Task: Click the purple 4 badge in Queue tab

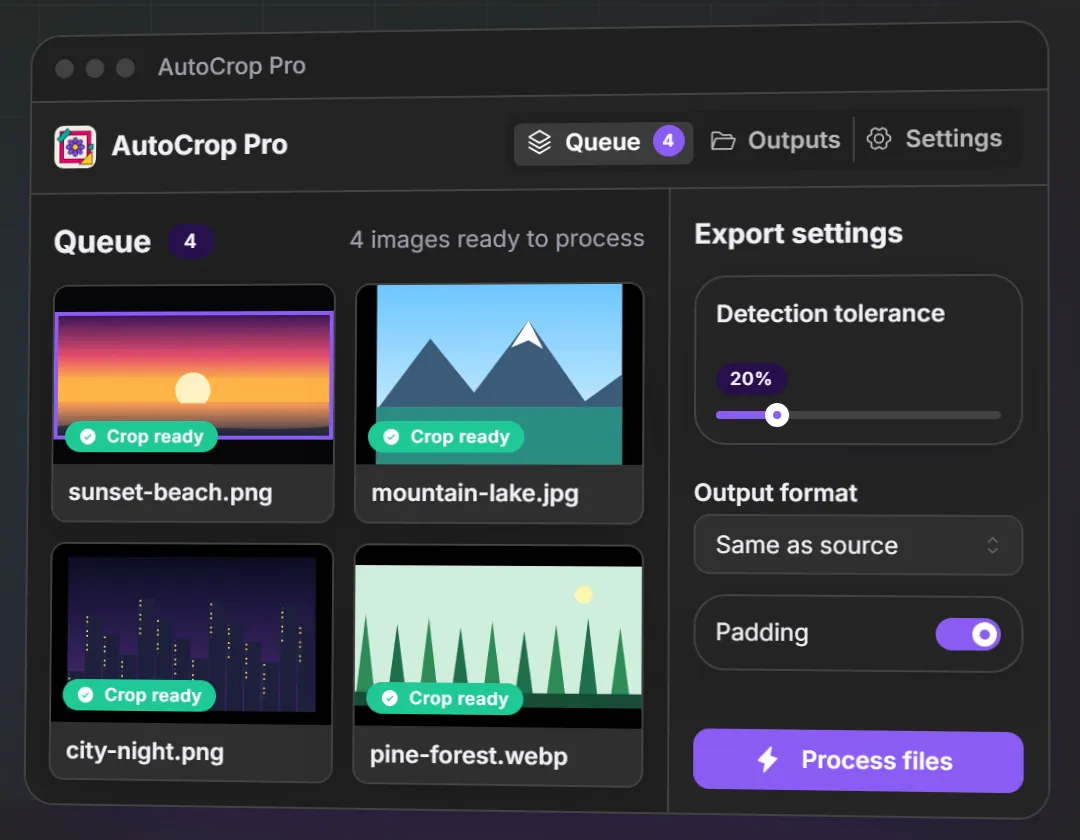Action: click(668, 140)
